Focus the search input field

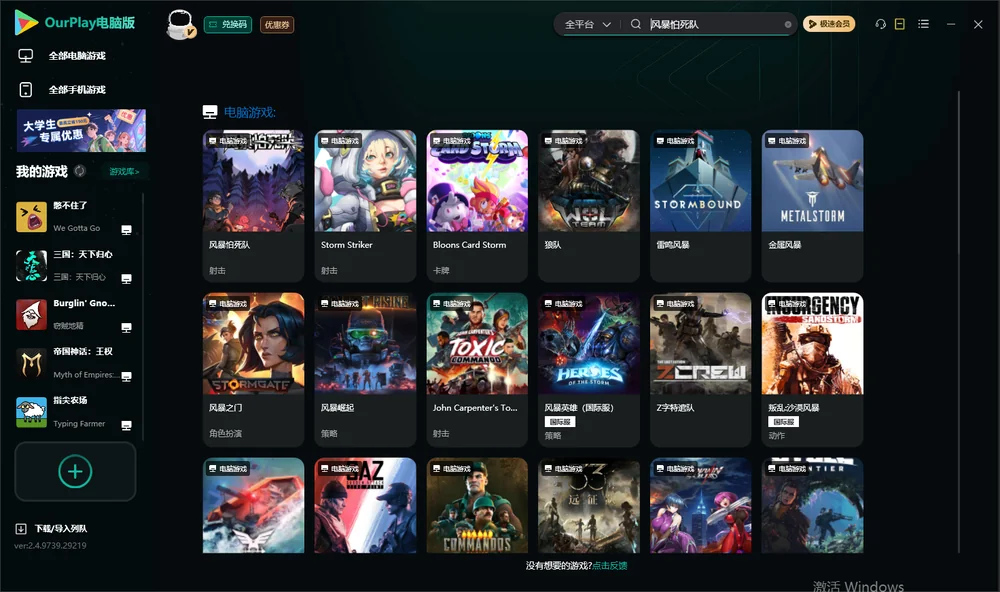click(x=716, y=24)
